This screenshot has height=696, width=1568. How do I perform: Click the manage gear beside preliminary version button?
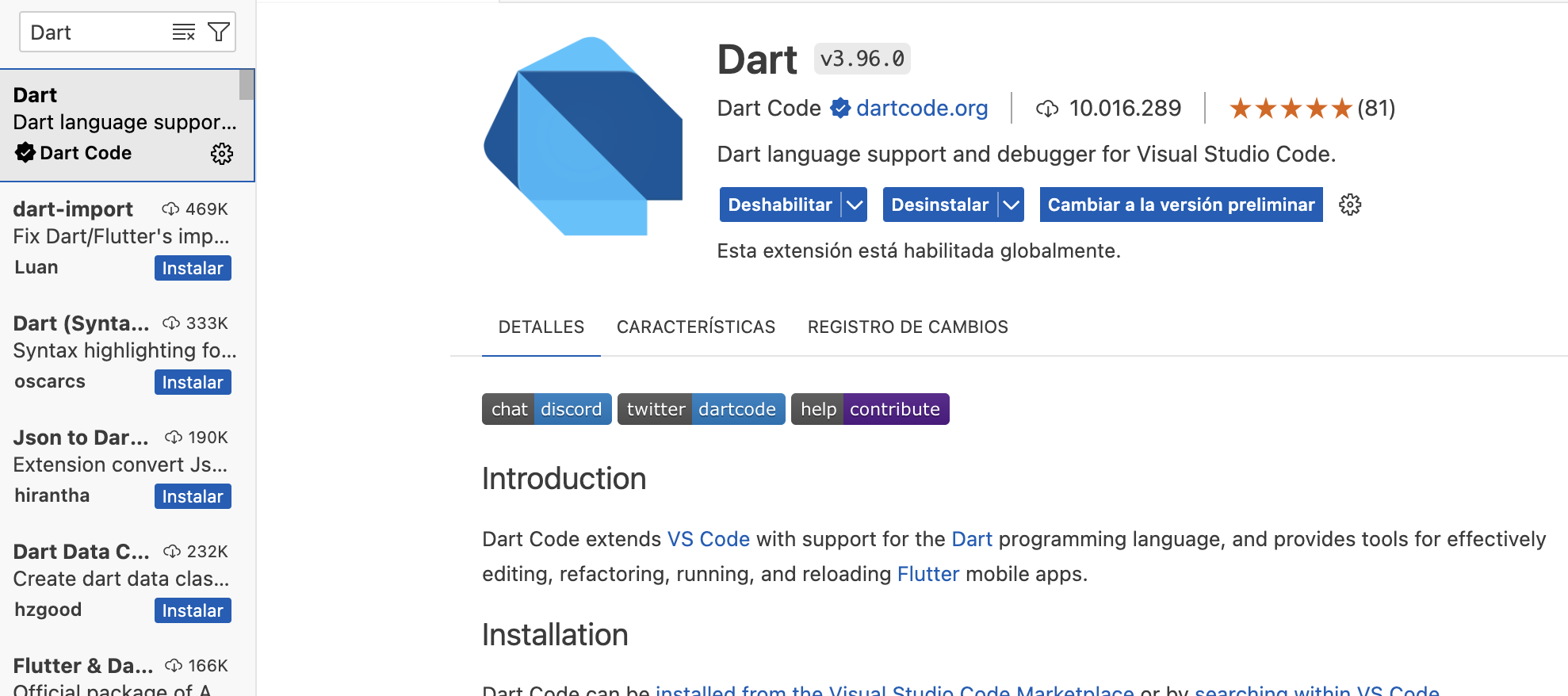click(x=1350, y=205)
